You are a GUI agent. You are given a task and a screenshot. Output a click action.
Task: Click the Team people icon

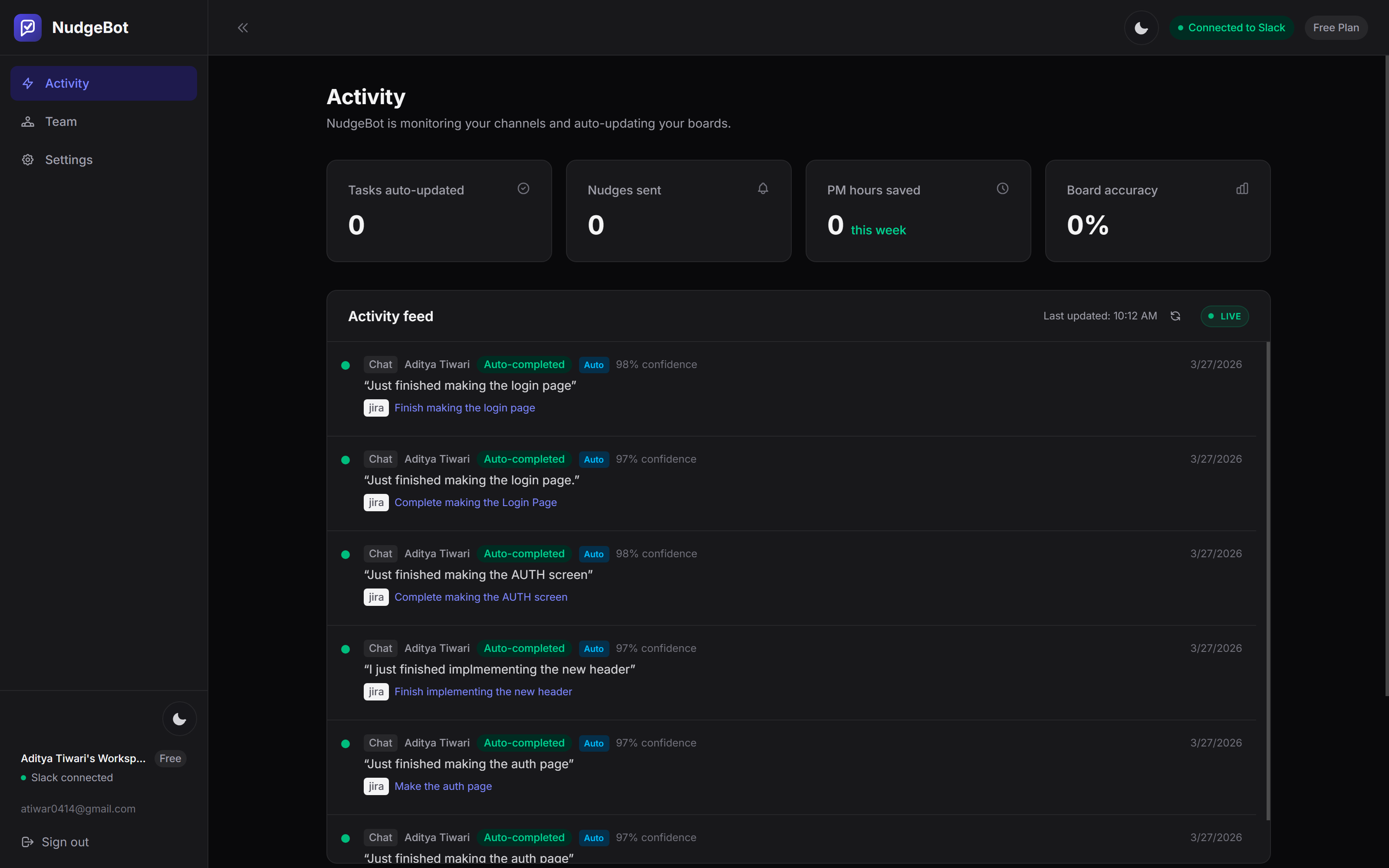(x=28, y=121)
